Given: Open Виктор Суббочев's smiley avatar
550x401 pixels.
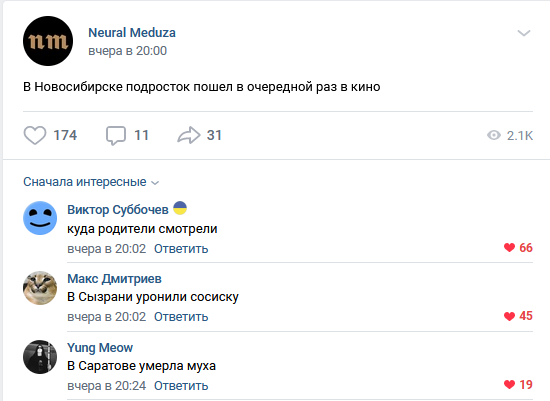Looking at the screenshot, I should point(40,218).
